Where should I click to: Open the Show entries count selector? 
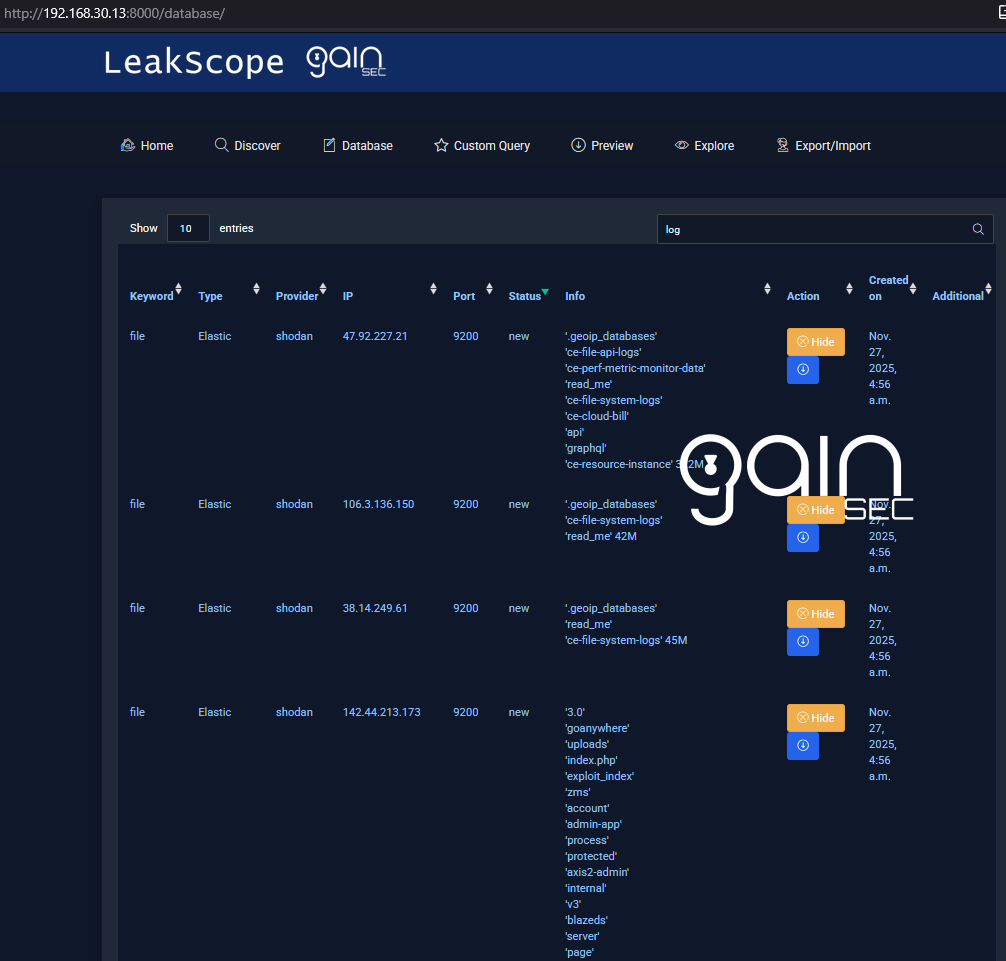click(188, 228)
